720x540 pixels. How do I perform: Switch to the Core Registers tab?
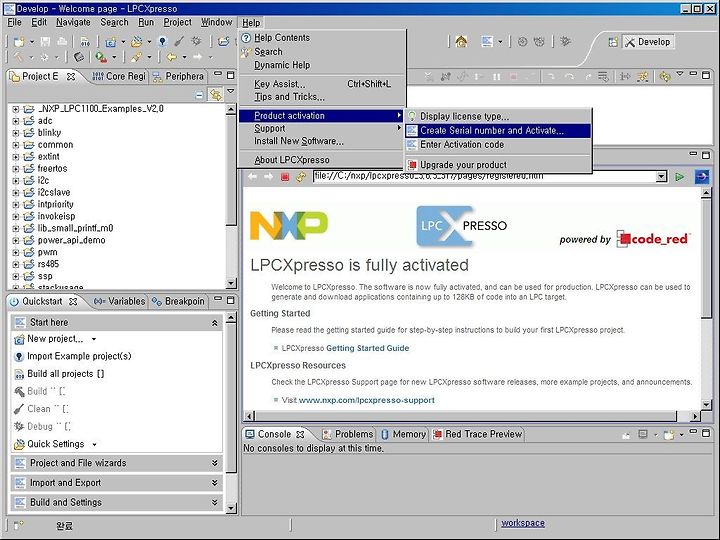click(118, 76)
